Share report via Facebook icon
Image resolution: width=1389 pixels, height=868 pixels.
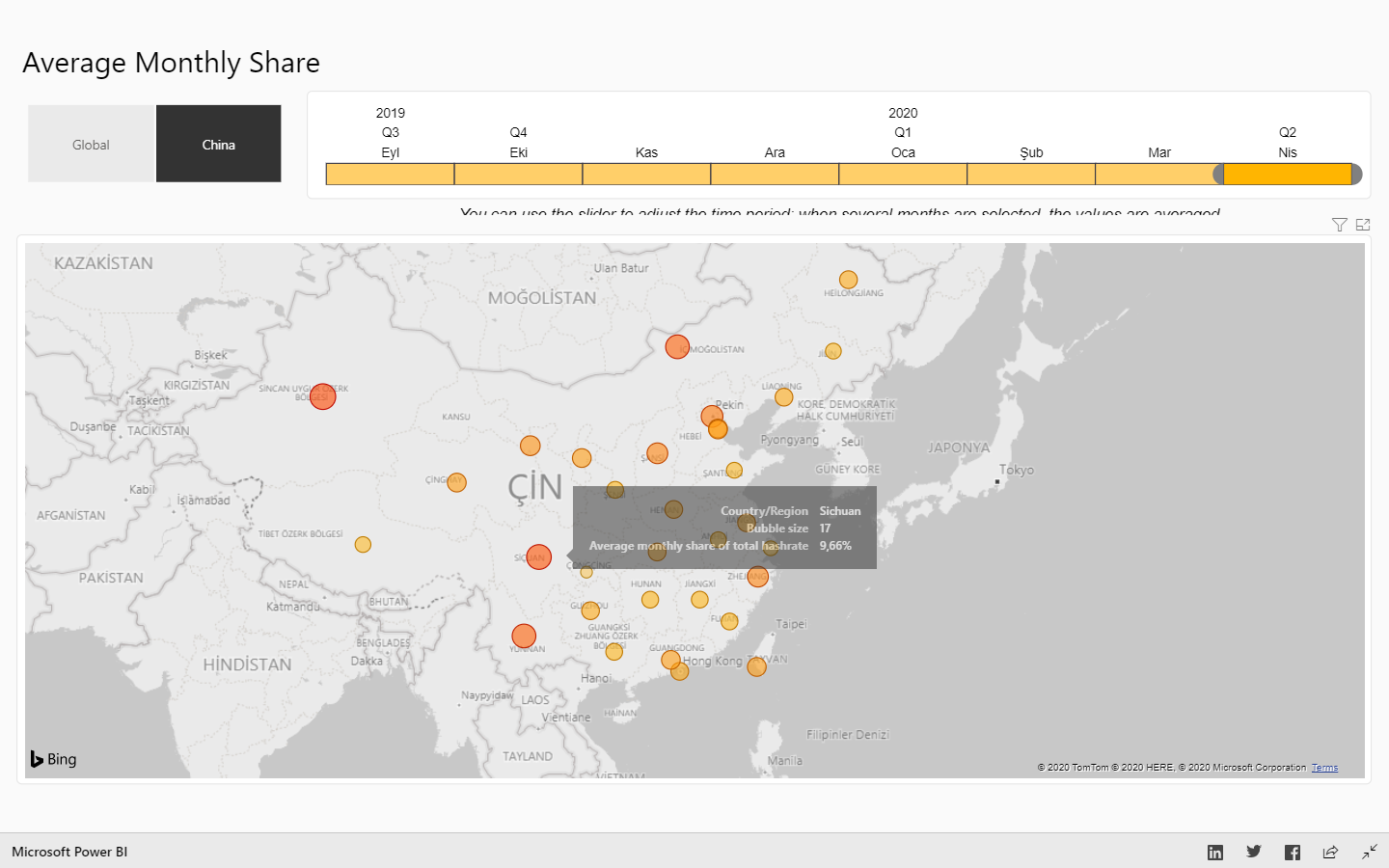coord(1293,852)
